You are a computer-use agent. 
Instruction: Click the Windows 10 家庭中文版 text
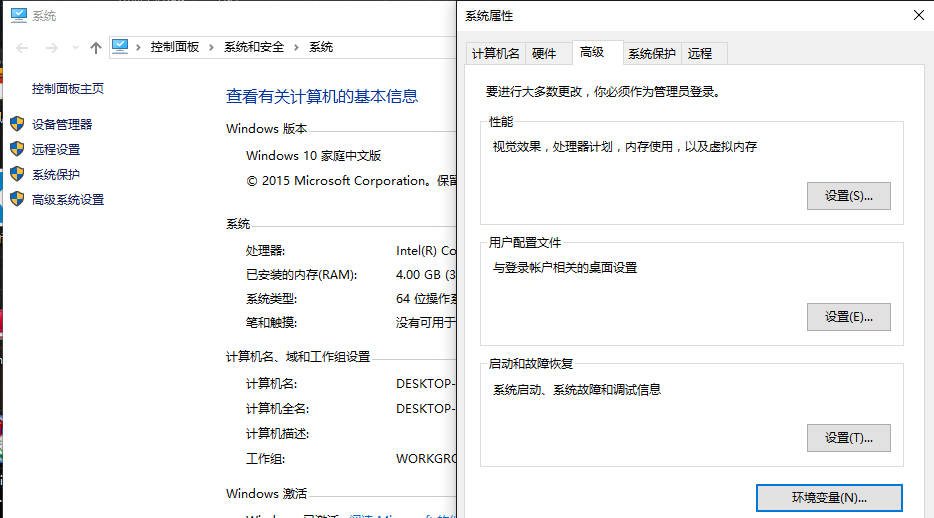pyautogui.click(x=313, y=156)
